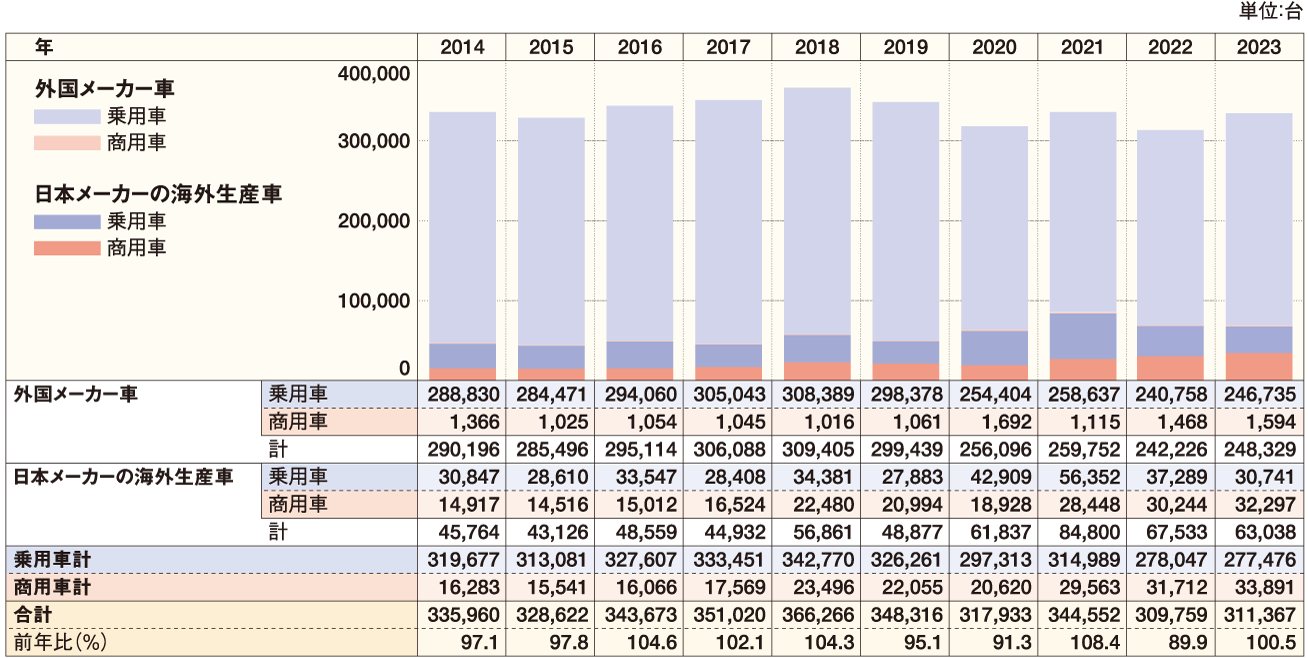Select the 2016 year column header

pyautogui.click(x=639, y=47)
